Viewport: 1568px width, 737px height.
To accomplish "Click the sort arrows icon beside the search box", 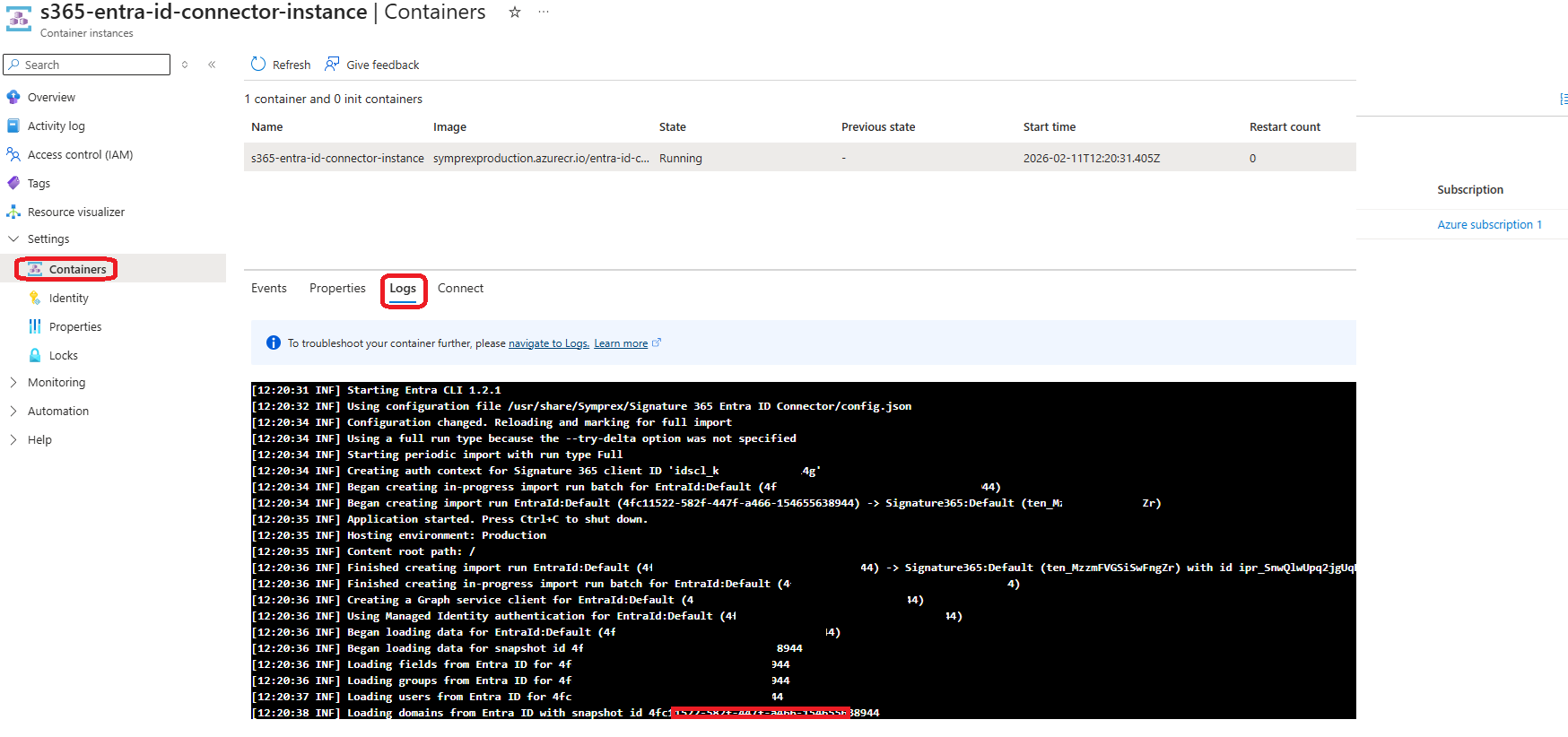I will click(x=185, y=65).
